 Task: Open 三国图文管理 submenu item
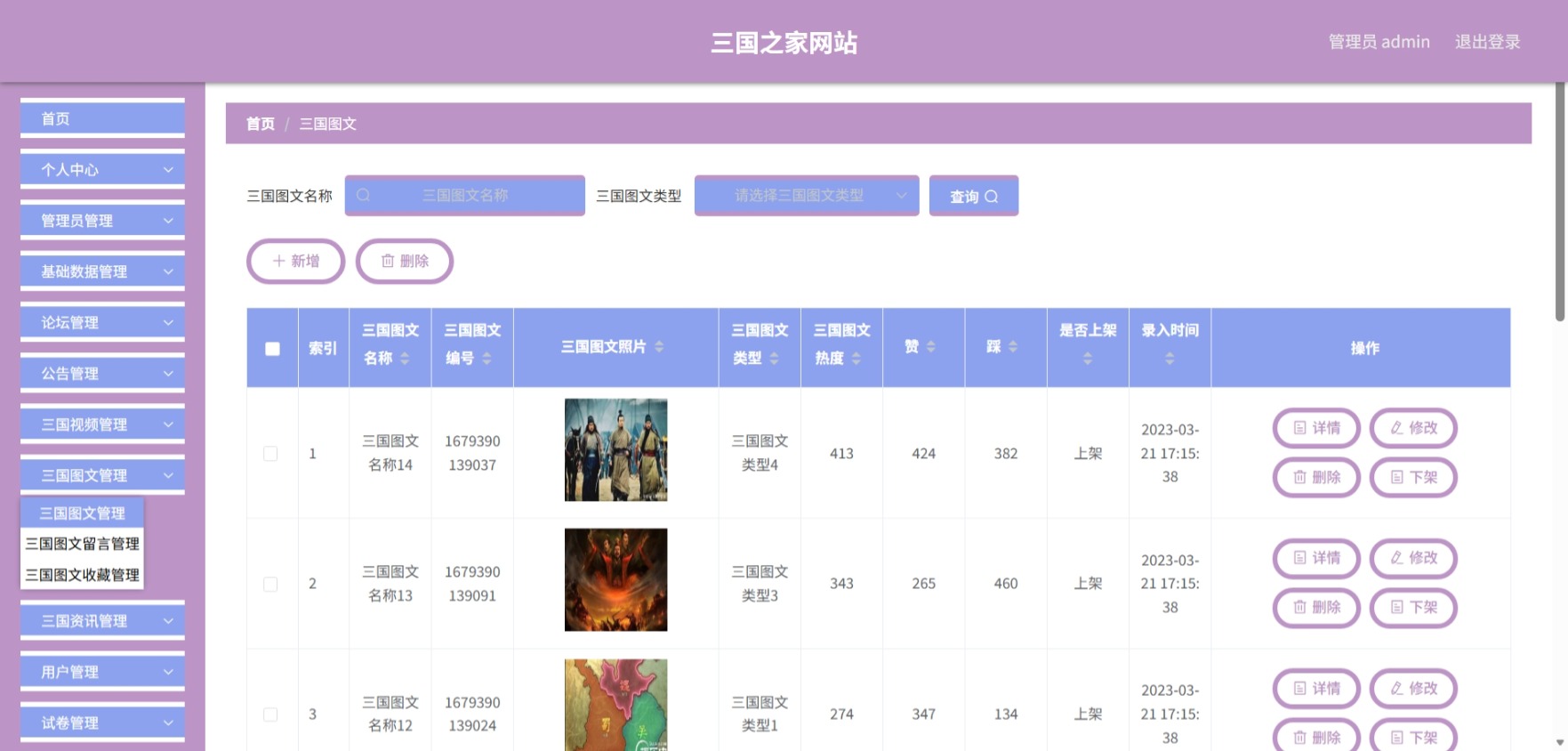[x=82, y=513]
